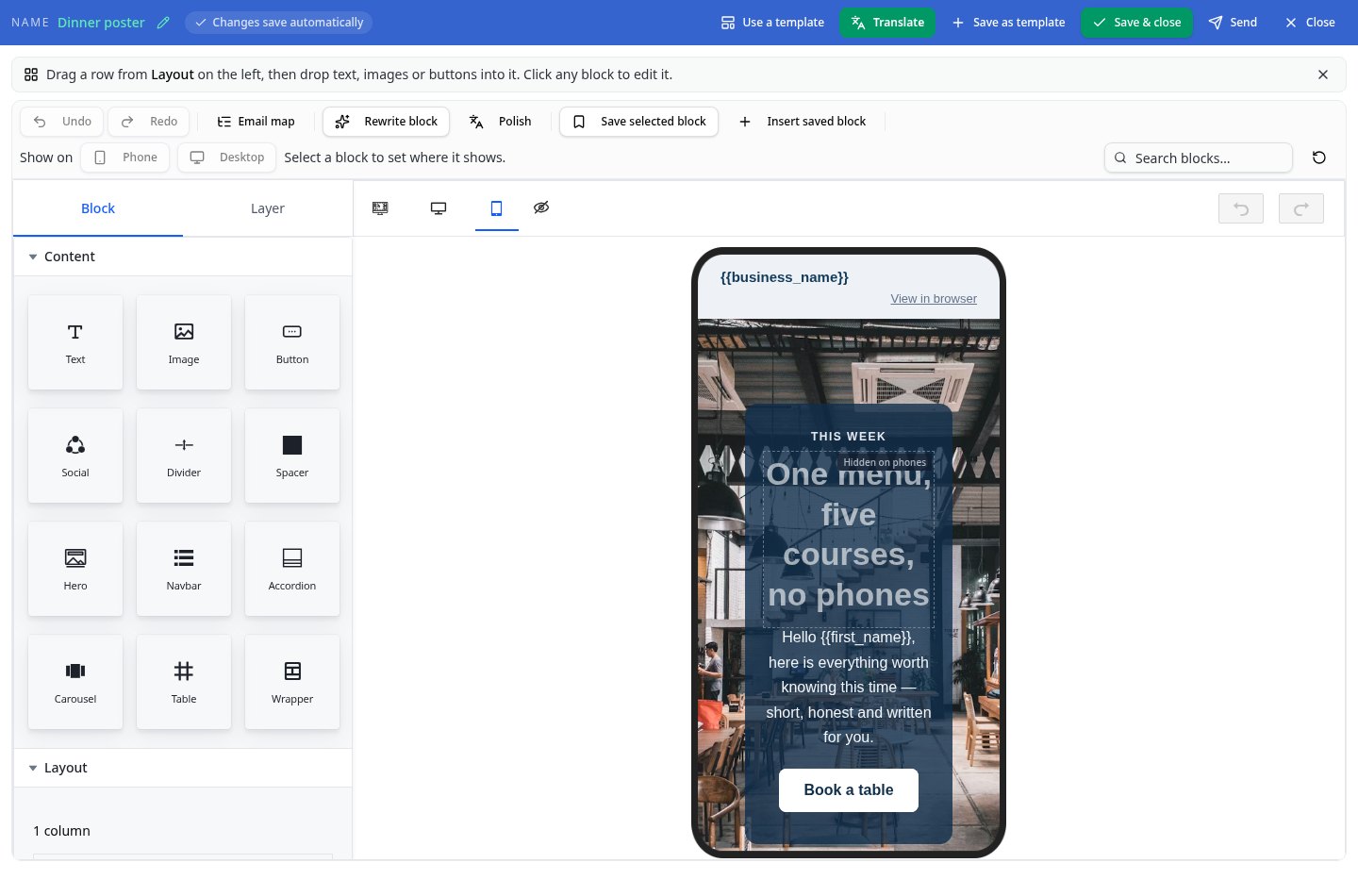The width and height of the screenshot is (1358, 896).
Task: Open the full preview monitor icon
Action: (380, 208)
